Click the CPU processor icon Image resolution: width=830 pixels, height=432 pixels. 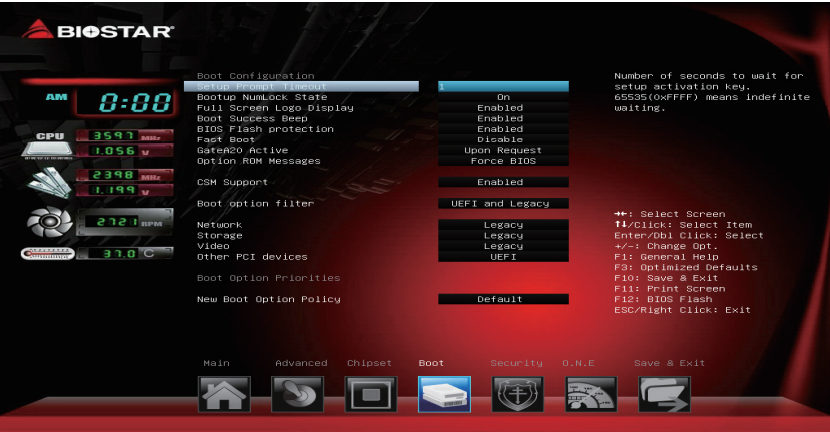pyautogui.click(x=48, y=145)
